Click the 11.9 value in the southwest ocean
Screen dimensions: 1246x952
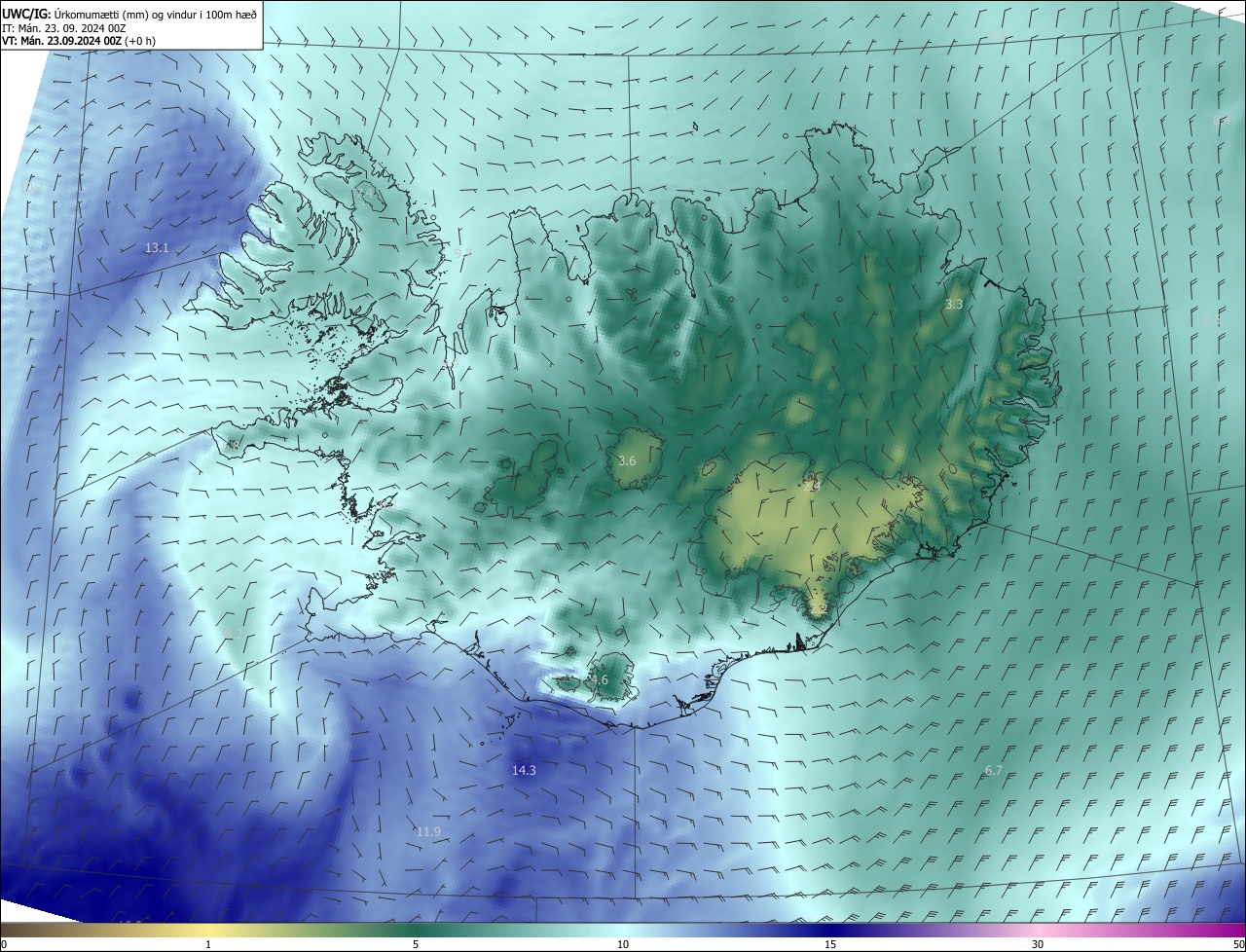point(428,831)
